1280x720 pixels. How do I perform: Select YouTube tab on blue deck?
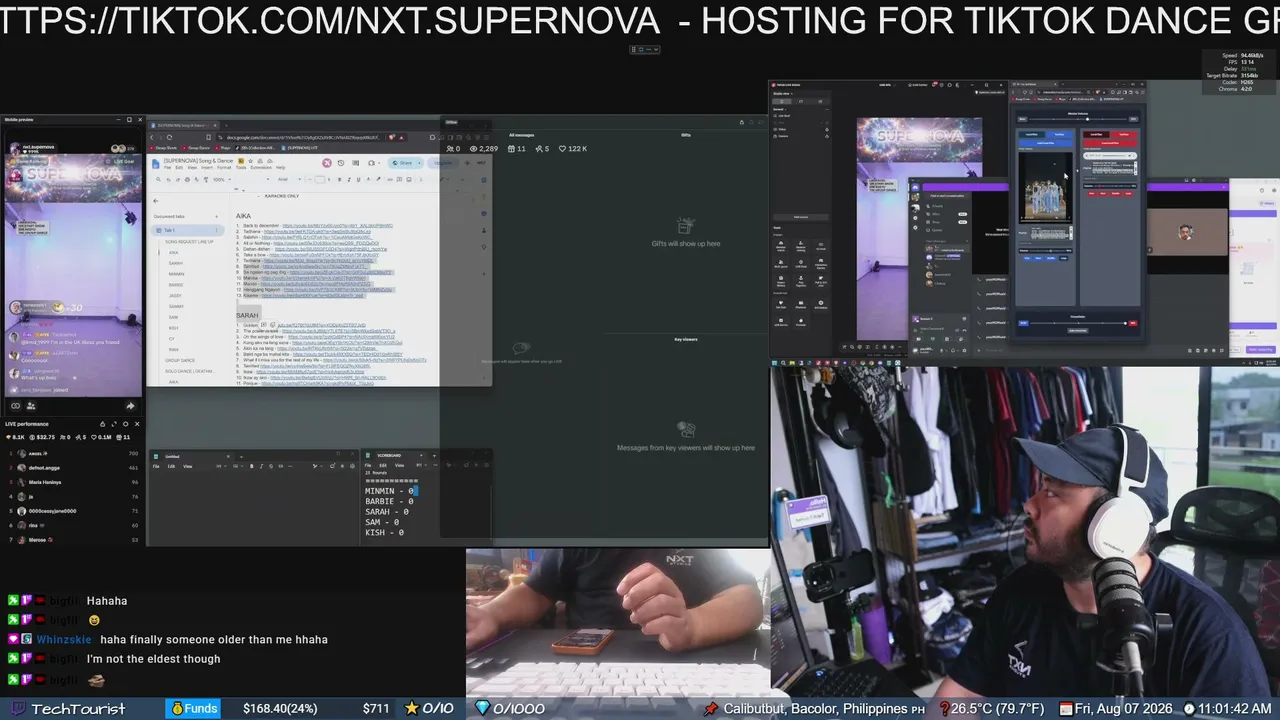[1059, 134]
